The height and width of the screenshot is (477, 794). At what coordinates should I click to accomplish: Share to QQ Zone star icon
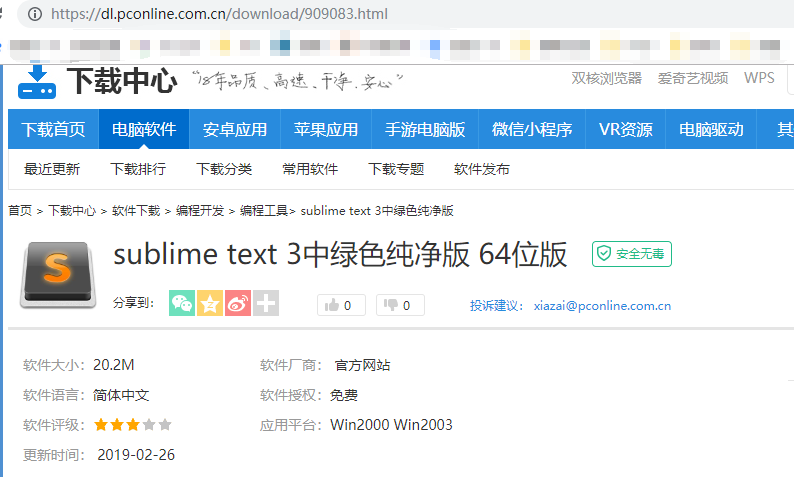210,303
